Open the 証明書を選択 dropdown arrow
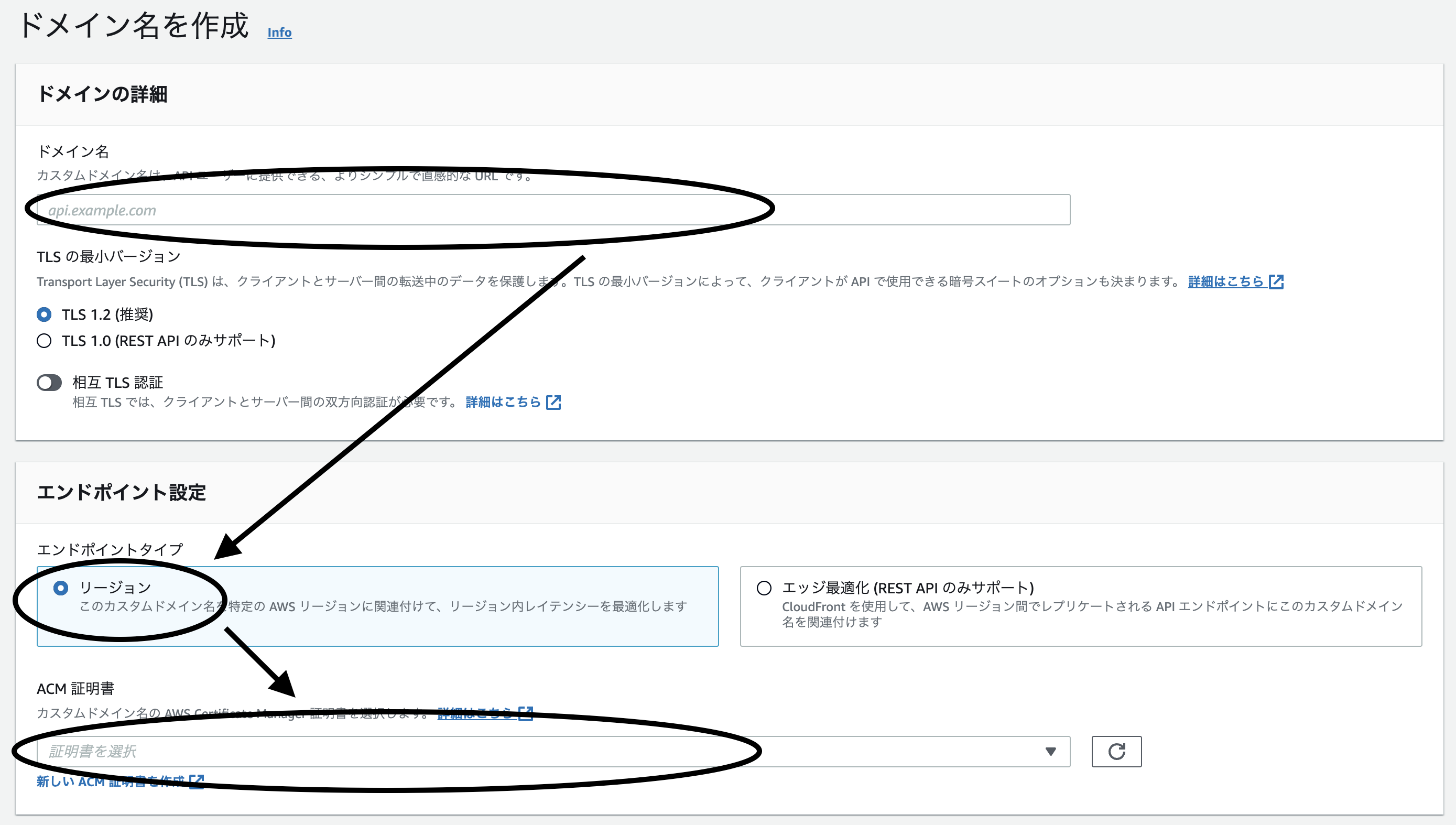Screen dimensions: 1456x825 (1051, 751)
